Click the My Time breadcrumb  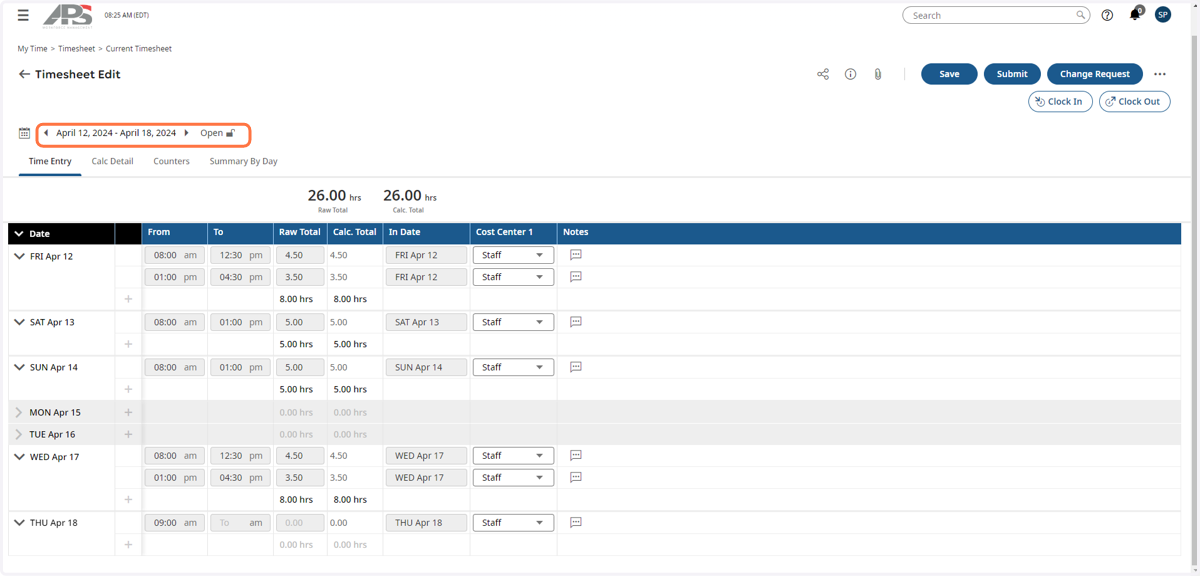tap(32, 48)
